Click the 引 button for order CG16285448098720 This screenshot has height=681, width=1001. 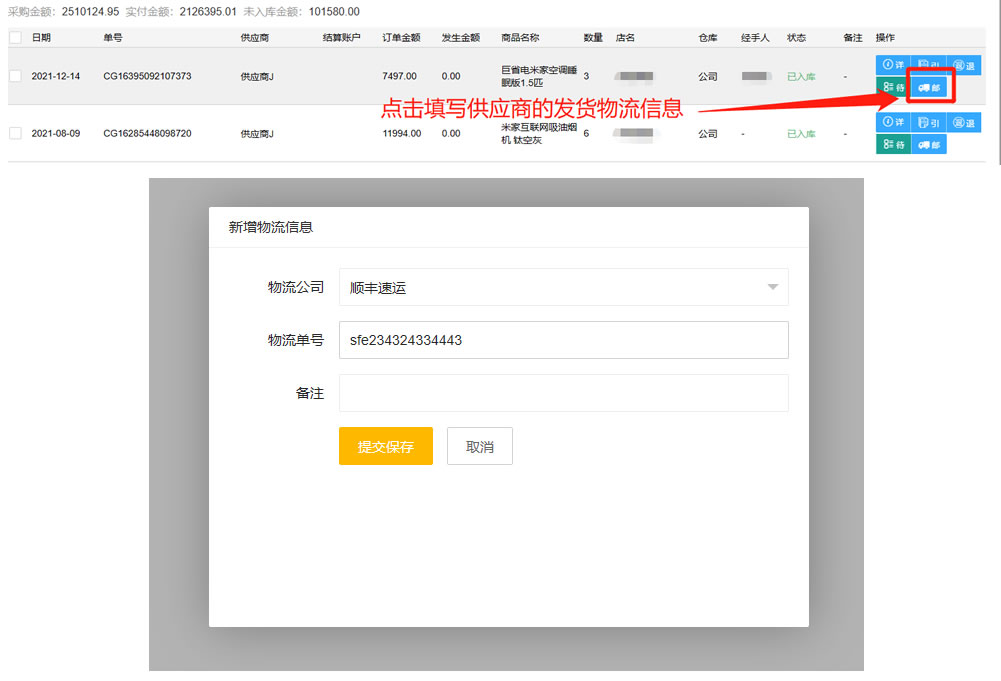[928, 123]
